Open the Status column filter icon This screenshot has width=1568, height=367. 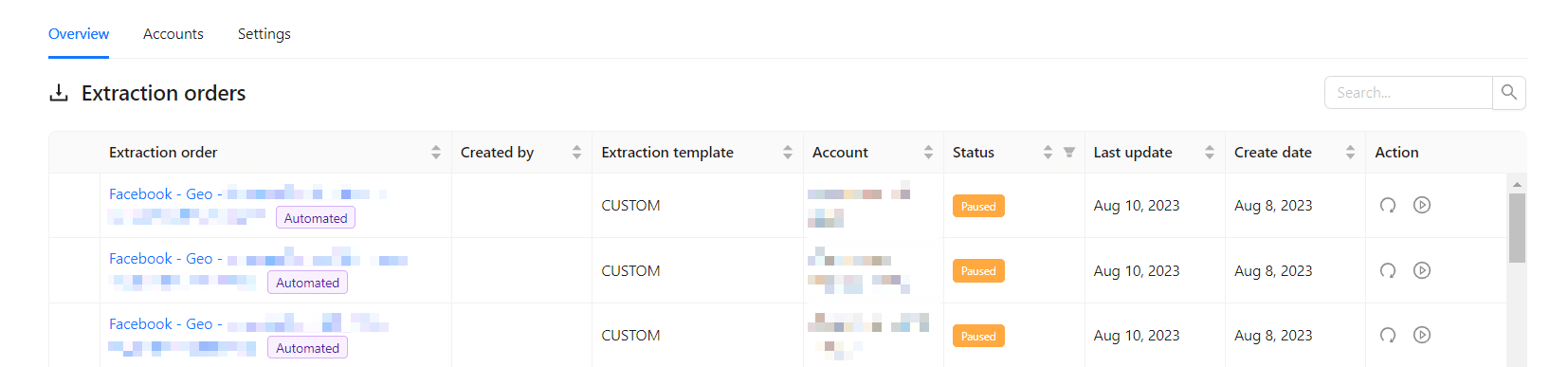tap(1069, 153)
